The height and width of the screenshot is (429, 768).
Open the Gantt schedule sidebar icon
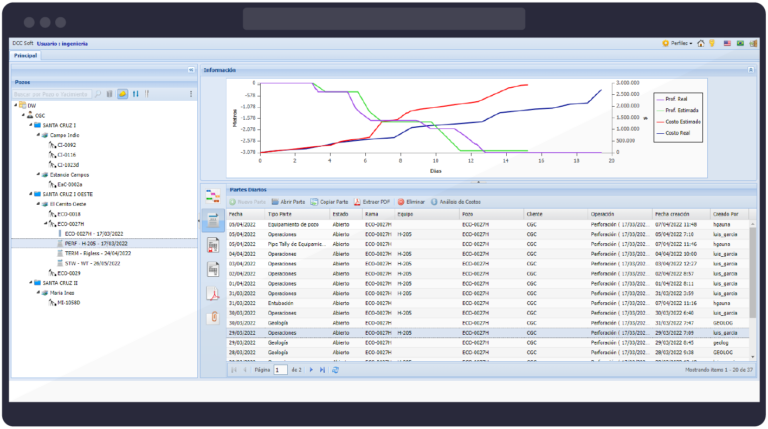(213, 196)
